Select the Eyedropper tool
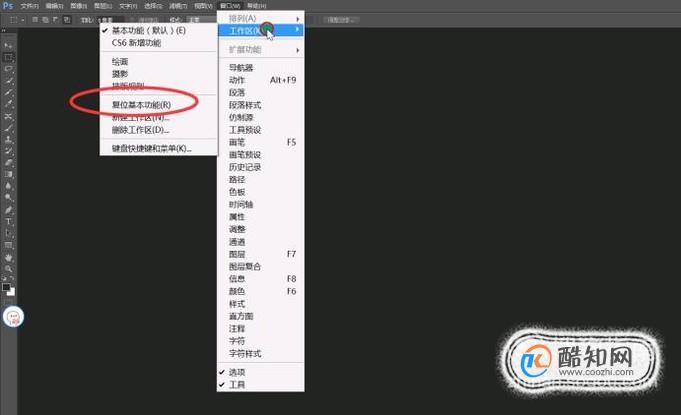Screen dimensions: 681x415 point(8,104)
